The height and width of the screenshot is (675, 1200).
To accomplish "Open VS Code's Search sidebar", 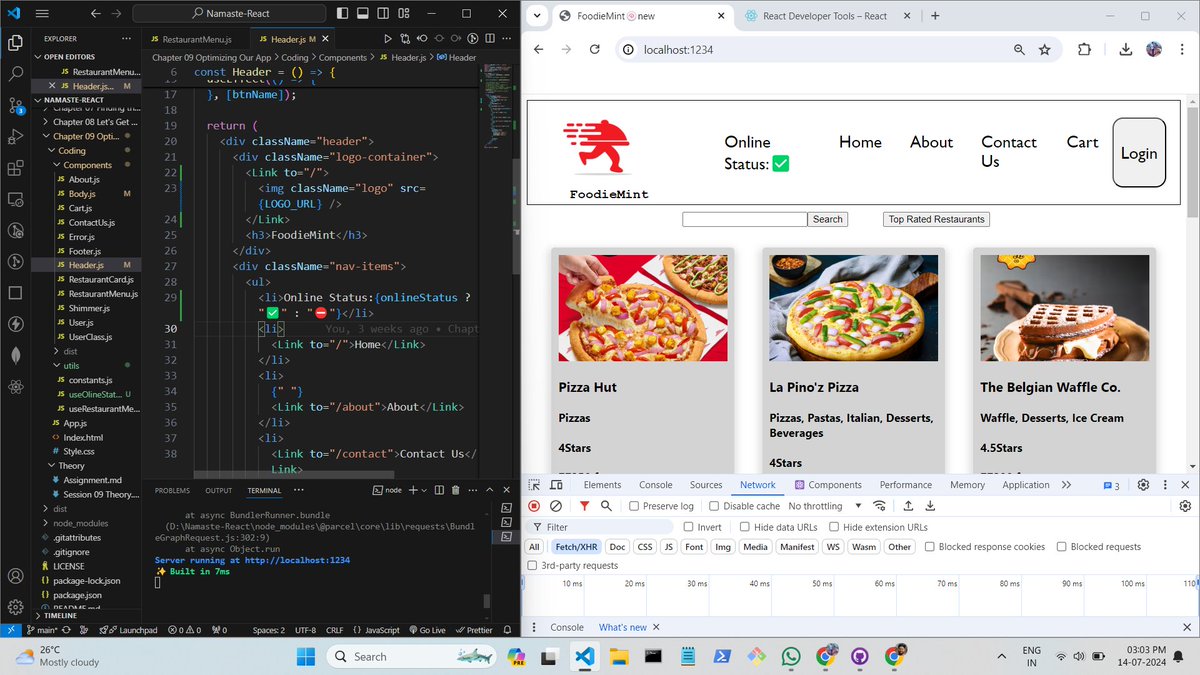I will [x=14, y=74].
